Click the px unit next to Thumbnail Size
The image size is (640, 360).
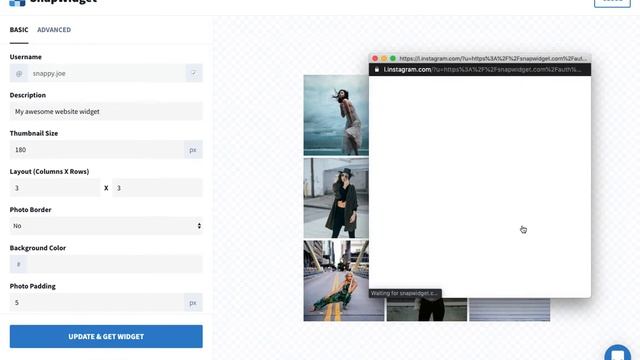(193, 150)
